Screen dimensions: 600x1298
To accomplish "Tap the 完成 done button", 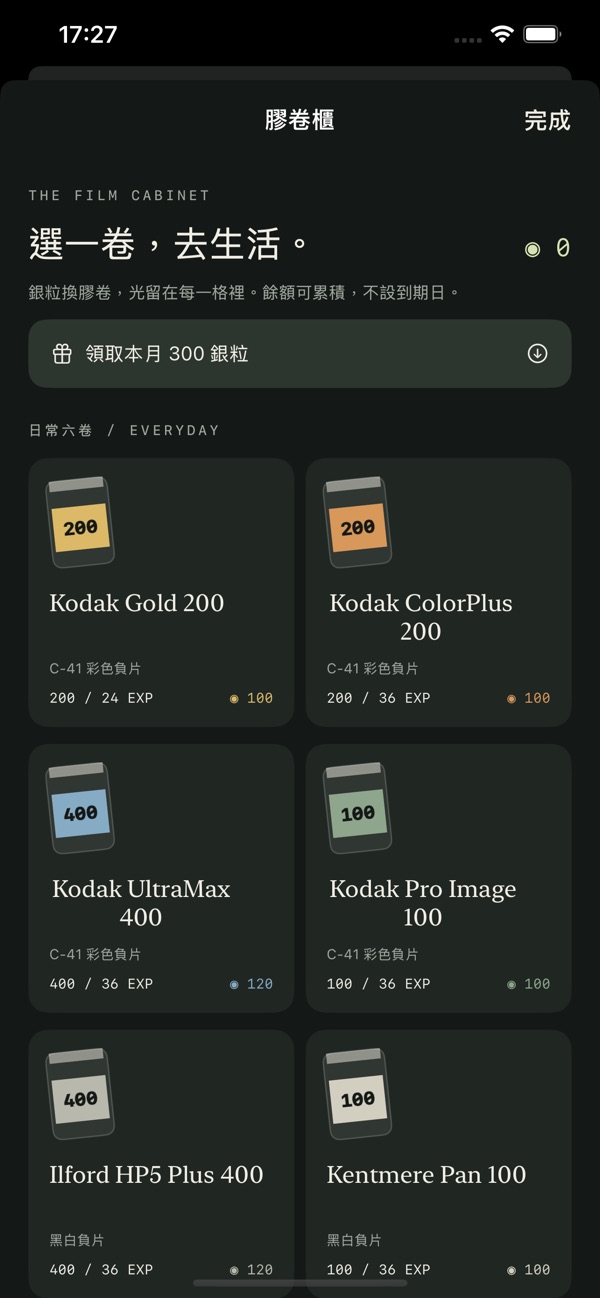I will click(547, 120).
